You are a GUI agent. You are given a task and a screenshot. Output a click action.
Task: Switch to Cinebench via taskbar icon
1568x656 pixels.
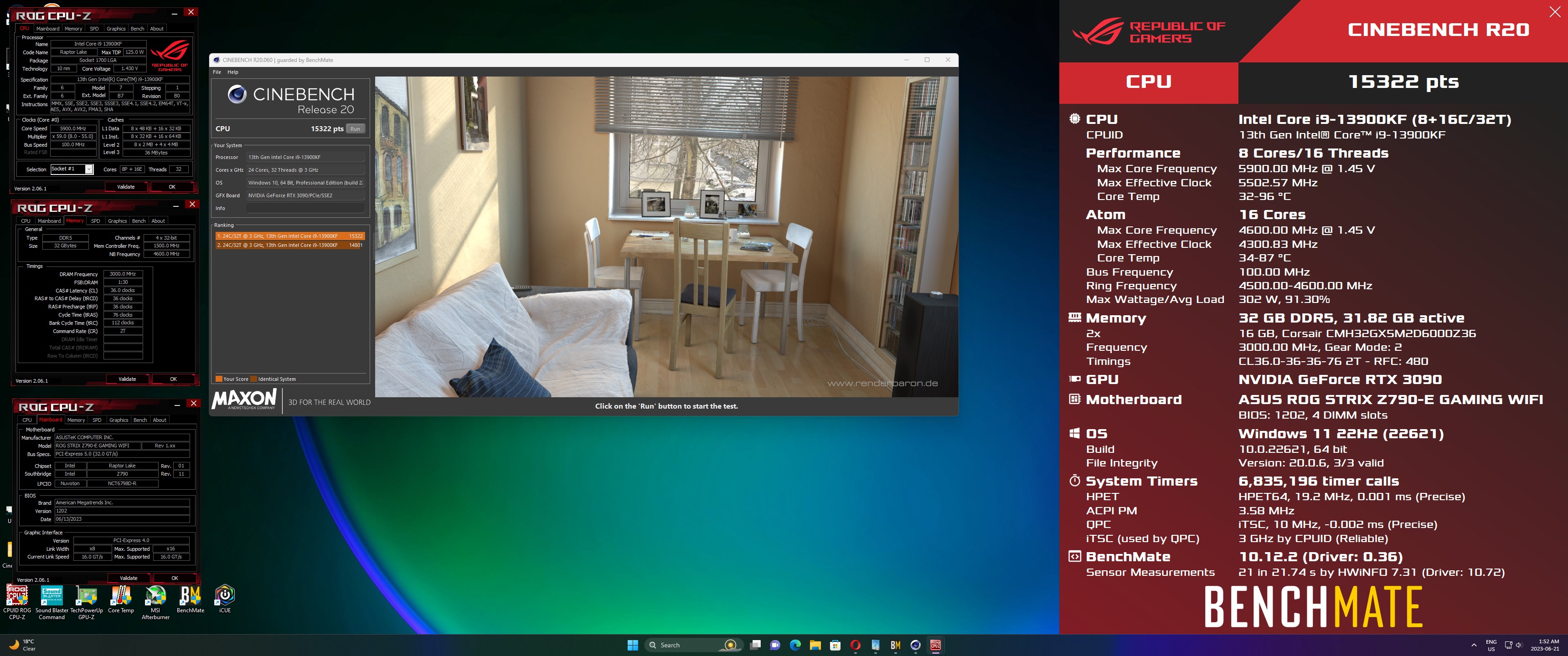[915, 645]
